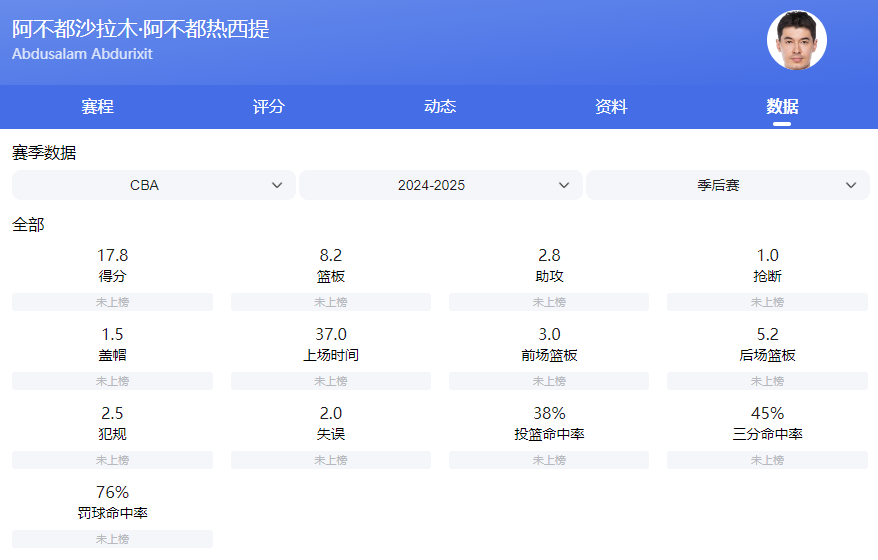Click the 未上榜 bar under 投篮命中率
878x560 pixels.
[x=549, y=460]
